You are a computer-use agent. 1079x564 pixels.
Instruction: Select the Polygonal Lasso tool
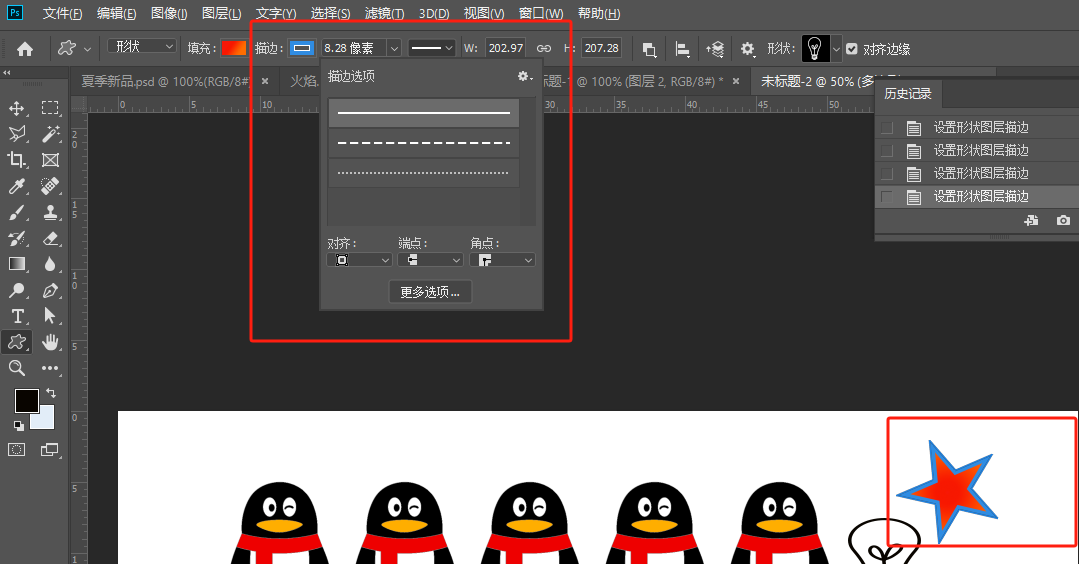(17, 133)
